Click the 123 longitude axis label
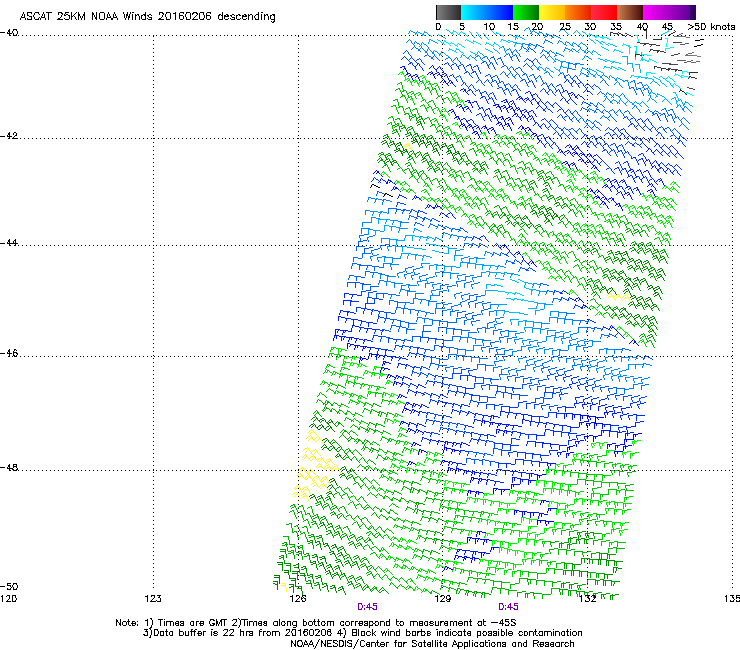The width and height of the screenshot is (740, 650). 153,599
